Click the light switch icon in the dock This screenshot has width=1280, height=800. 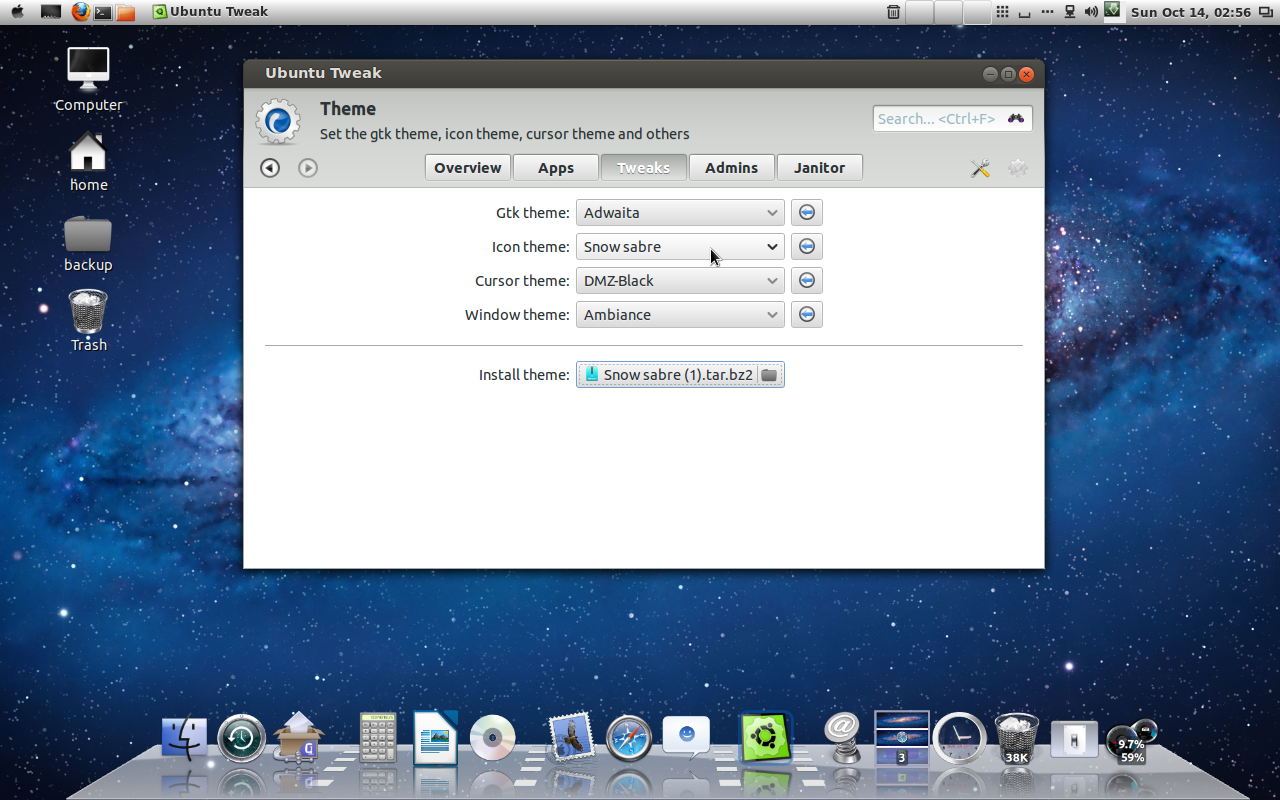1074,739
